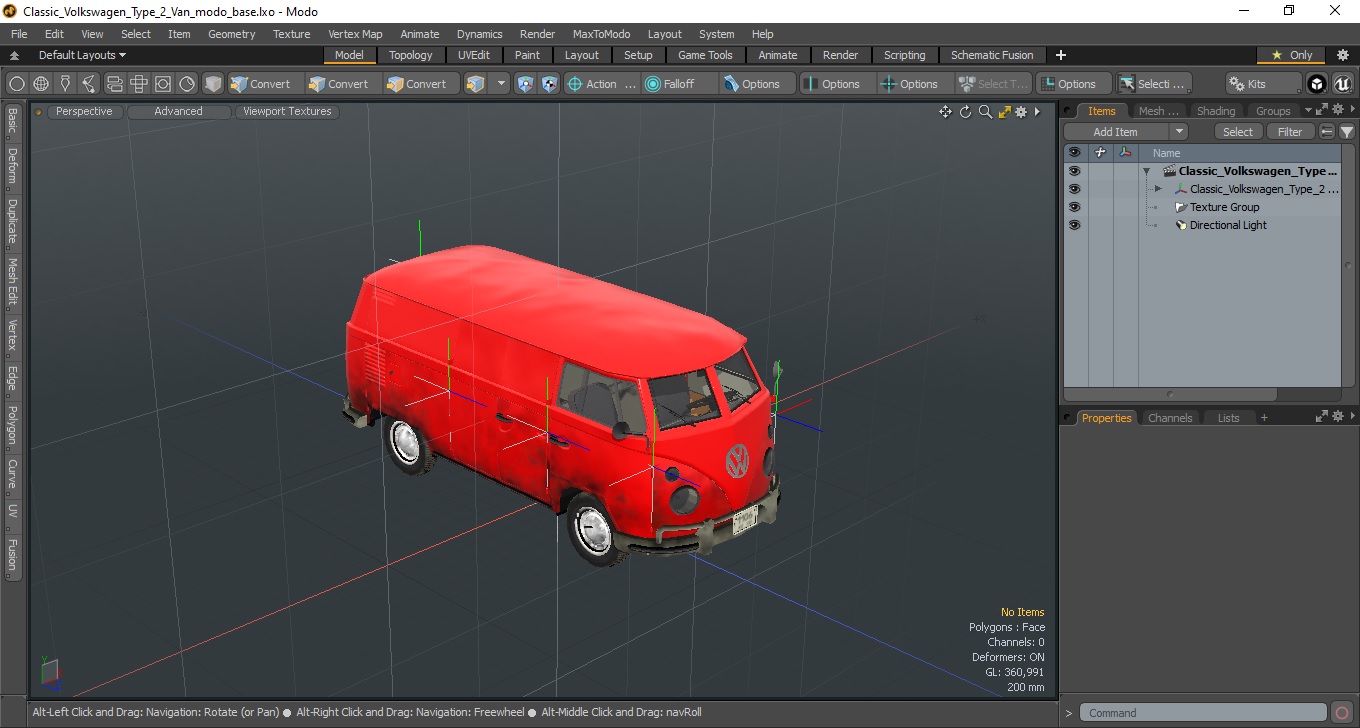Open layout settings gear at top right
Screen dimensions: 1360x728
point(1343,55)
